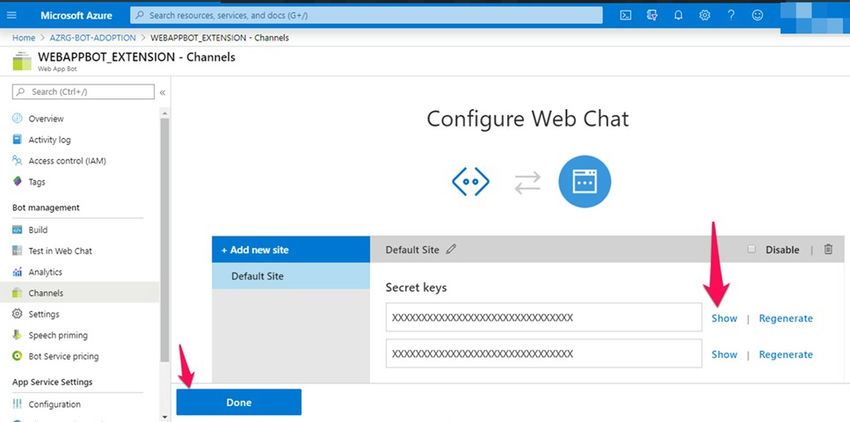Open directory and subscription filter icon
The image size is (850, 422).
tap(652, 15)
